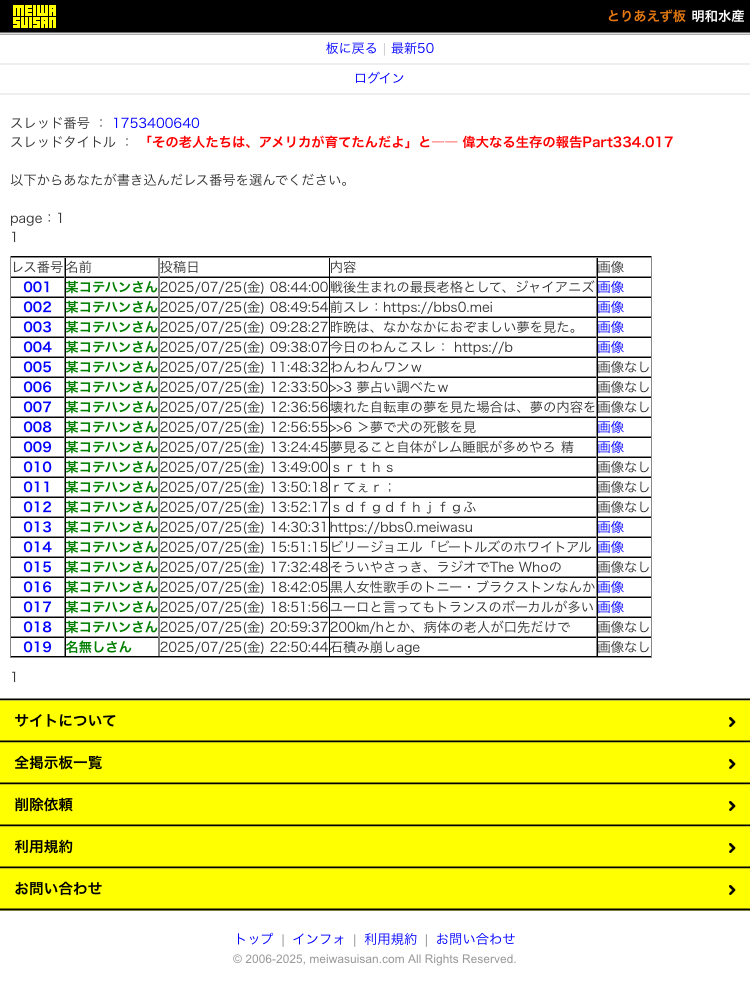
Task: Click 画像なし cell in row 005
Action: pos(623,367)
